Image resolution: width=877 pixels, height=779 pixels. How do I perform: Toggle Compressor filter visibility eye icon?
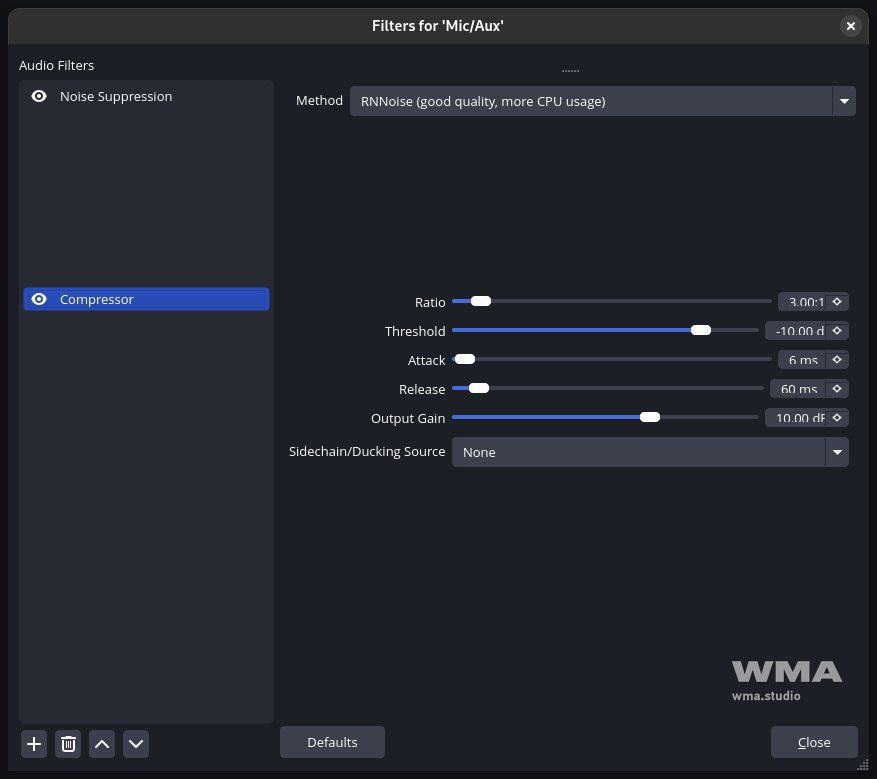(x=39, y=299)
